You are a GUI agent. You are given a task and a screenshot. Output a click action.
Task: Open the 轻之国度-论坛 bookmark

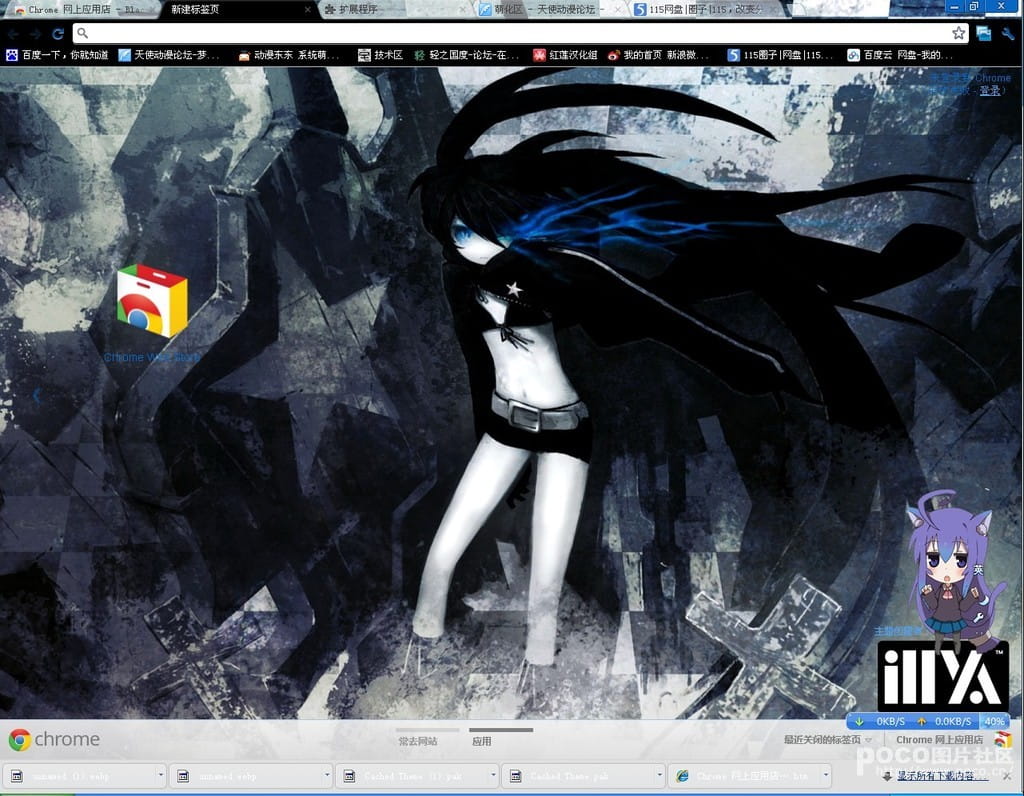click(466, 56)
